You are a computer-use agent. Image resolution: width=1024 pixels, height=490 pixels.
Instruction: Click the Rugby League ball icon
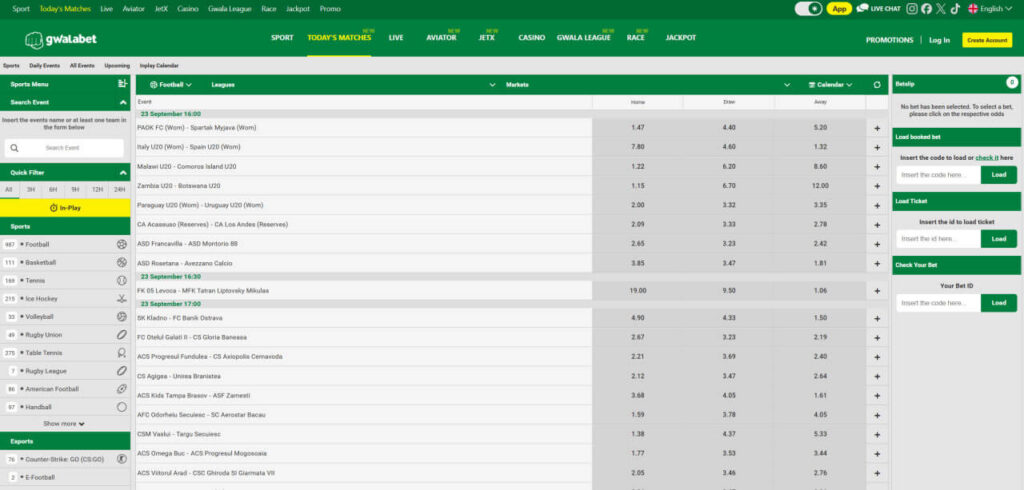pos(121,370)
